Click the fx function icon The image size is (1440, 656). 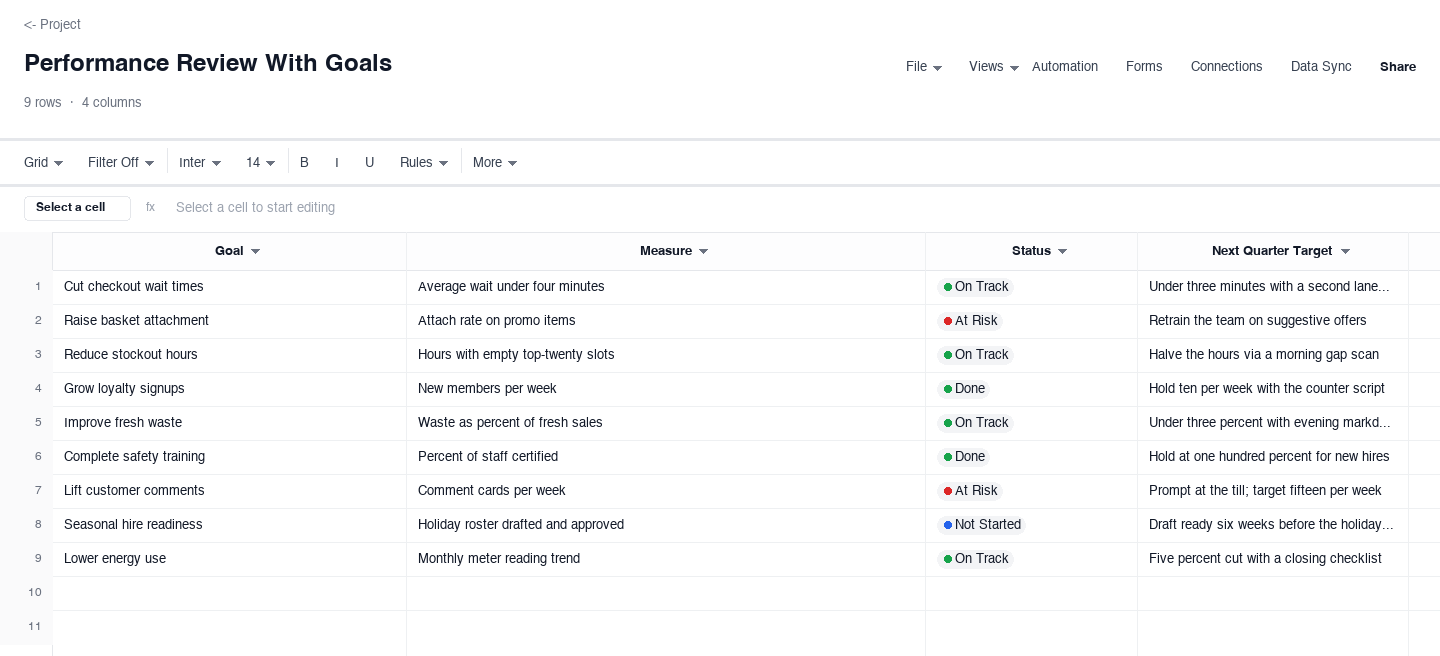(150, 208)
